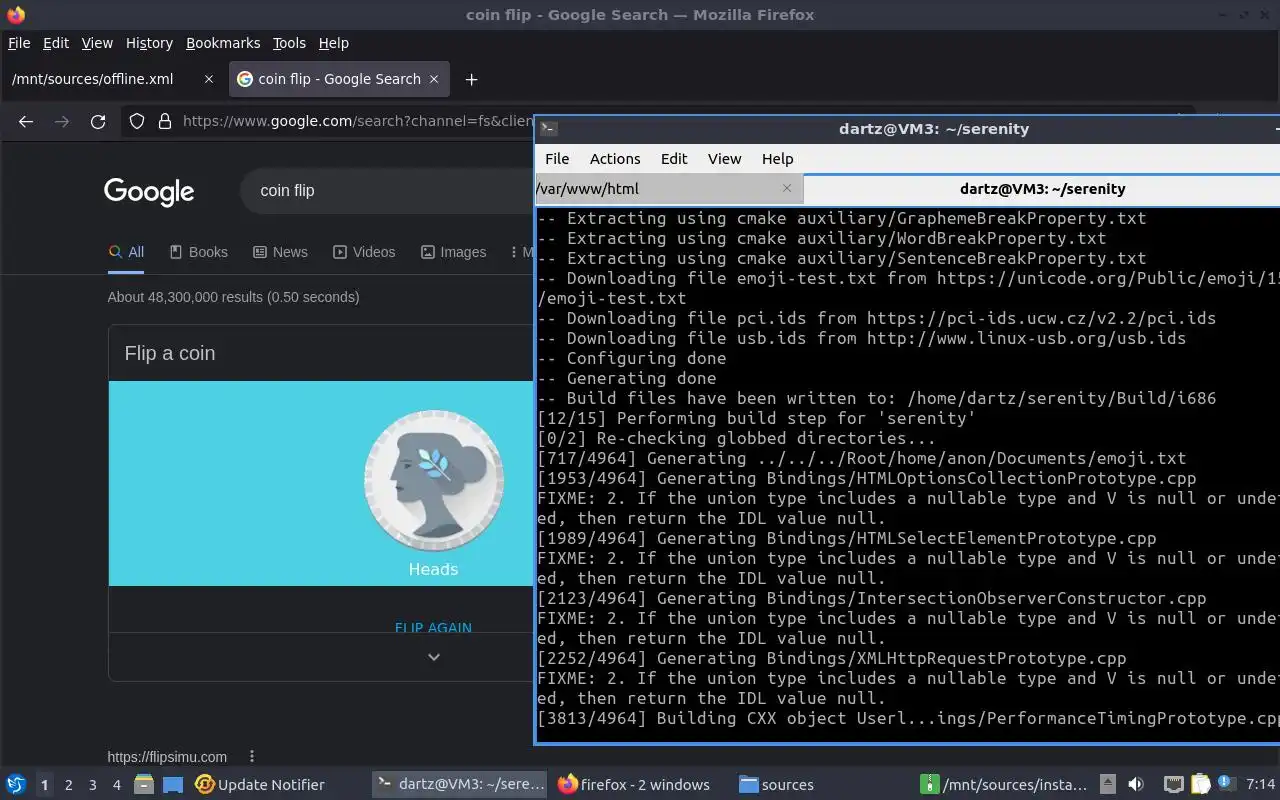Click terminal window icon in title bar
The height and width of the screenshot is (800, 1280).
click(548, 128)
